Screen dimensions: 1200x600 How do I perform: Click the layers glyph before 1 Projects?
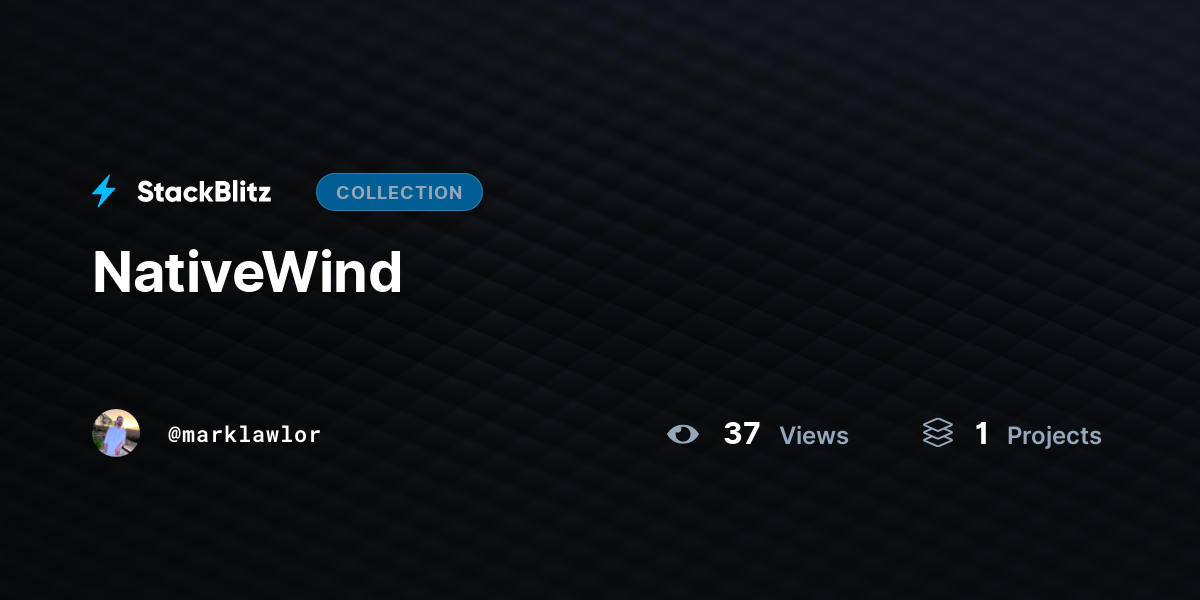point(938,433)
